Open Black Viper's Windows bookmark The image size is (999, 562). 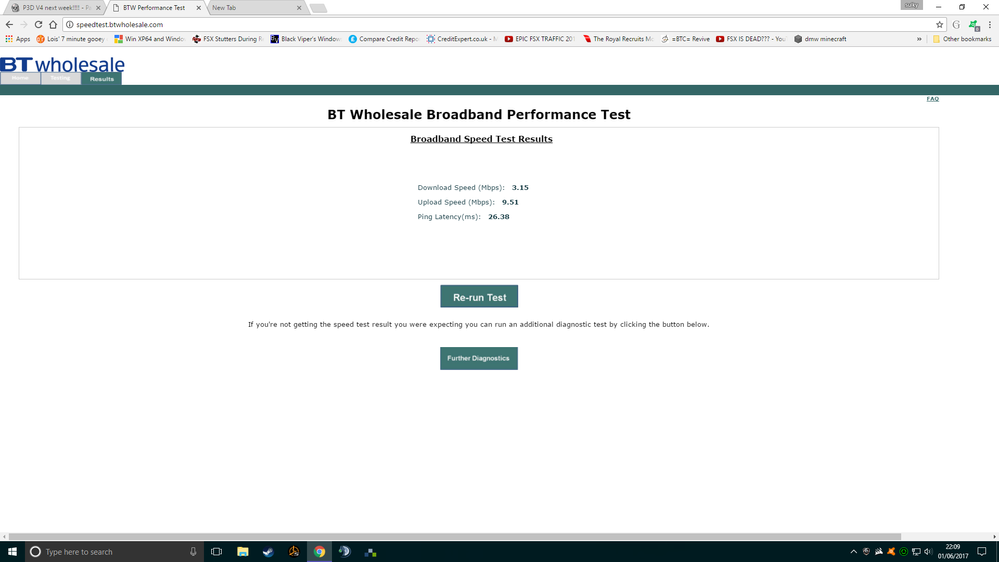point(305,39)
